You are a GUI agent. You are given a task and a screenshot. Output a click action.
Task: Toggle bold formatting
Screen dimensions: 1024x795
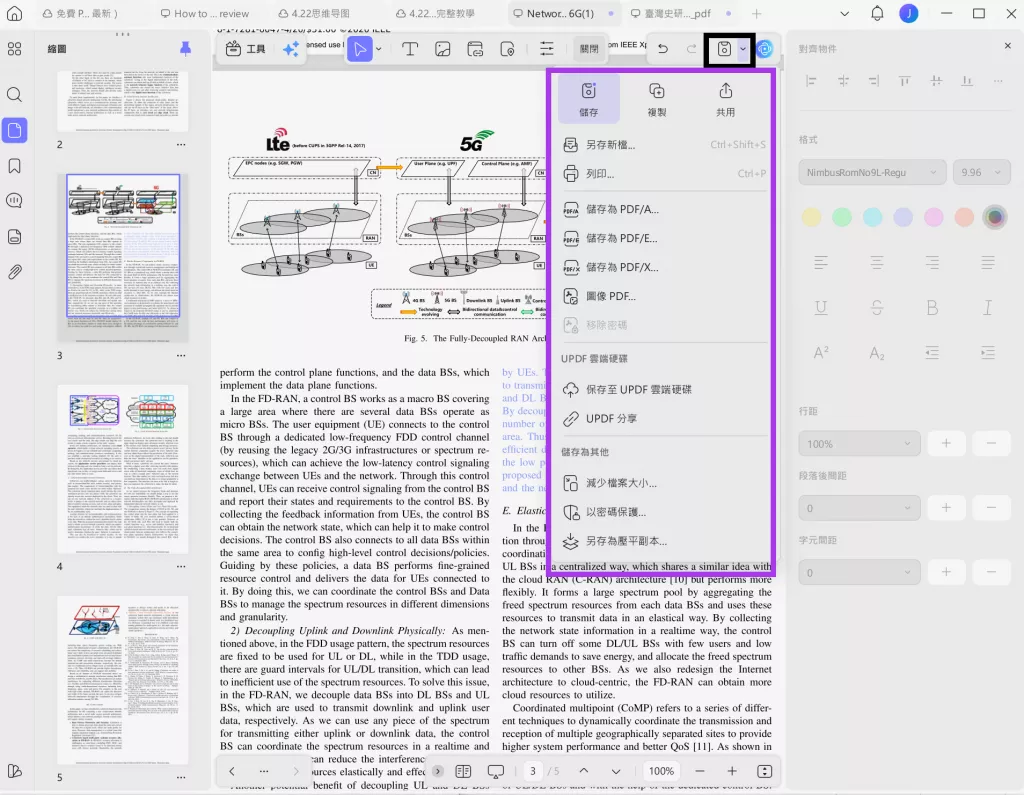click(932, 308)
